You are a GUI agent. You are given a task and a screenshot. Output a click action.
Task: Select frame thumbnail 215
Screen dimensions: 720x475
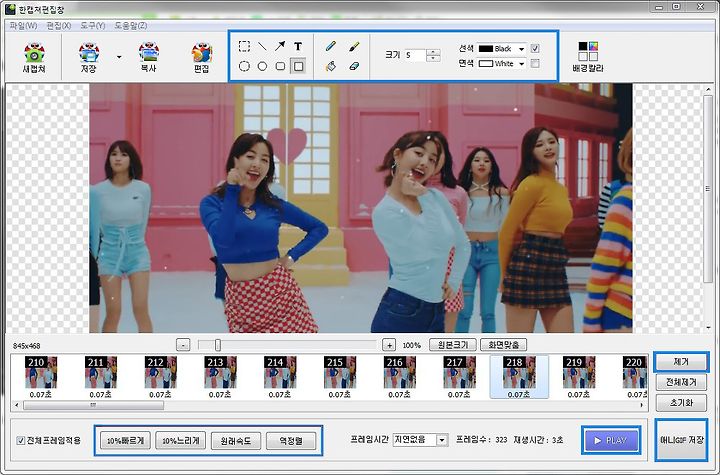(x=339, y=377)
